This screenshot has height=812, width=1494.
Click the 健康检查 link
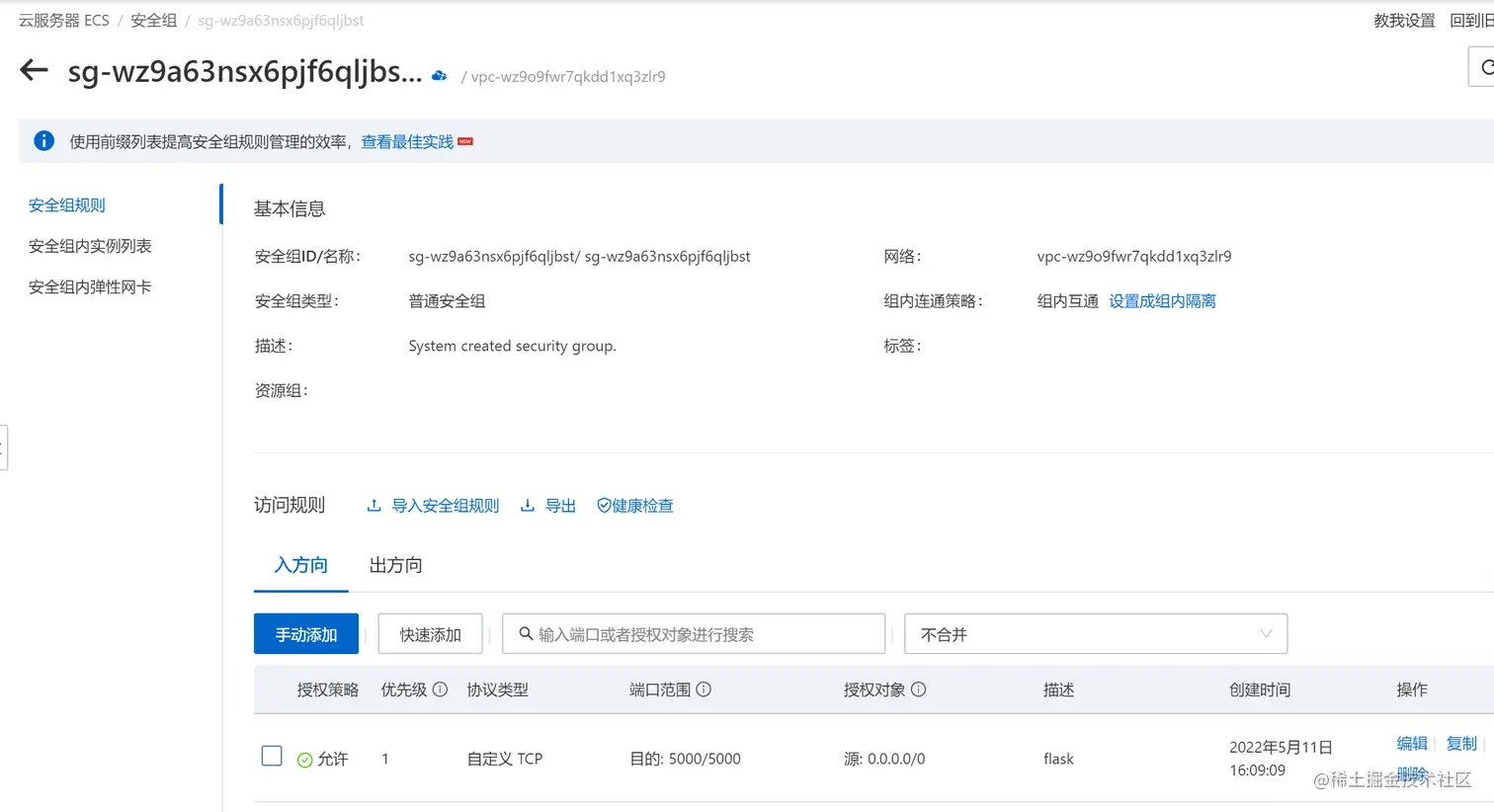coord(642,505)
